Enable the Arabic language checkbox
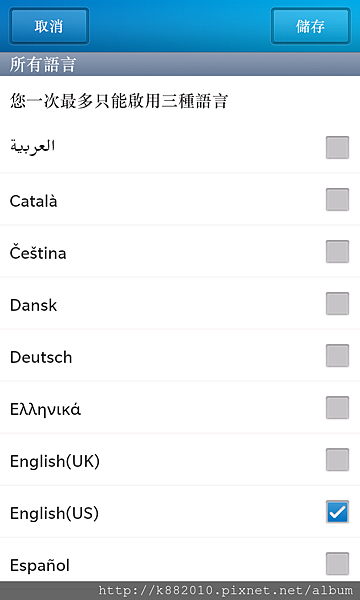360x600 pixels. [337, 147]
